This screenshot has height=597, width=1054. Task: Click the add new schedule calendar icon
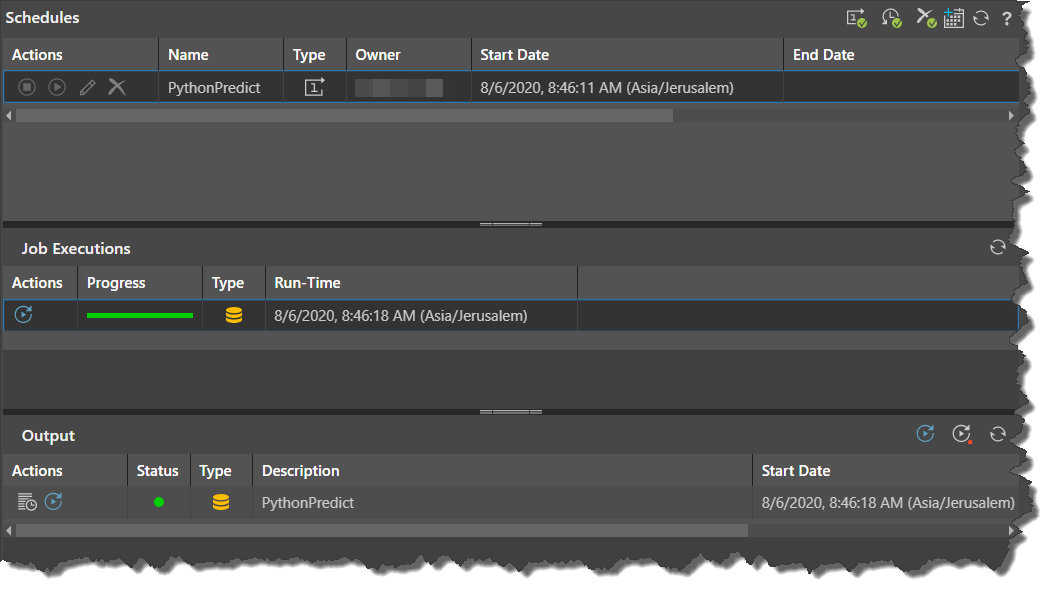(x=953, y=18)
